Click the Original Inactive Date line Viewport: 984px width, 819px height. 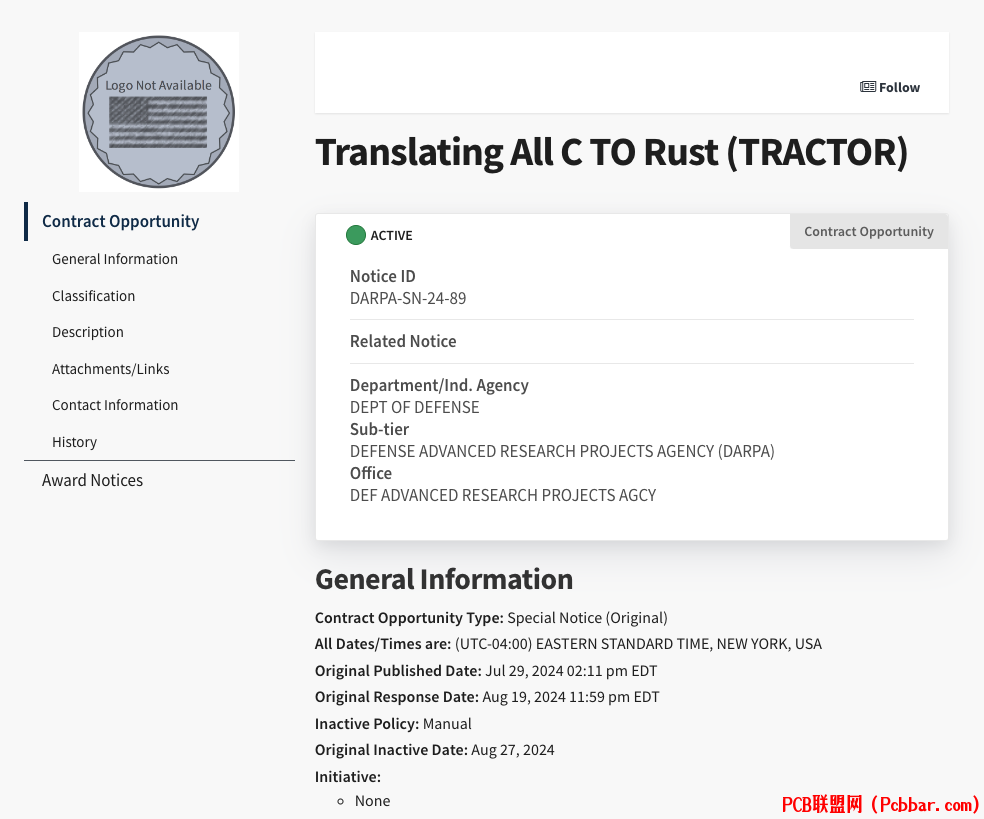(435, 751)
